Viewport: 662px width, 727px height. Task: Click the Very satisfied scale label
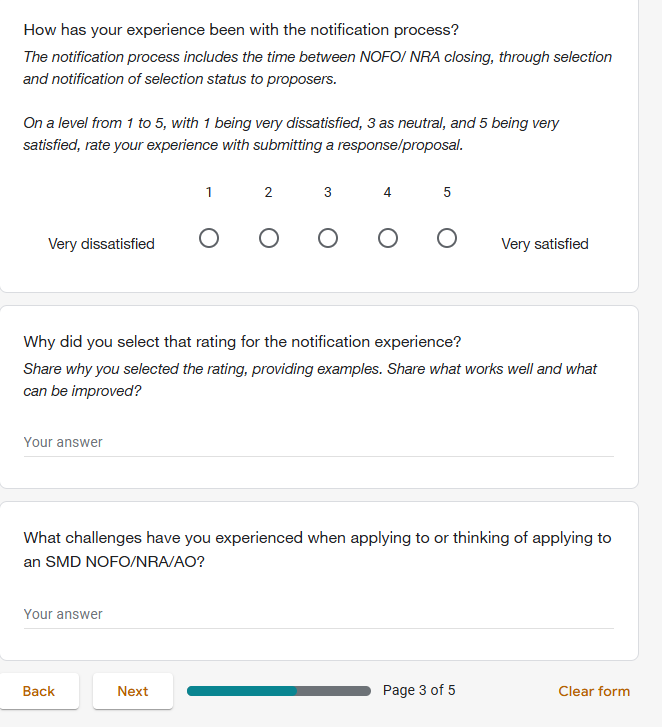point(544,244)
